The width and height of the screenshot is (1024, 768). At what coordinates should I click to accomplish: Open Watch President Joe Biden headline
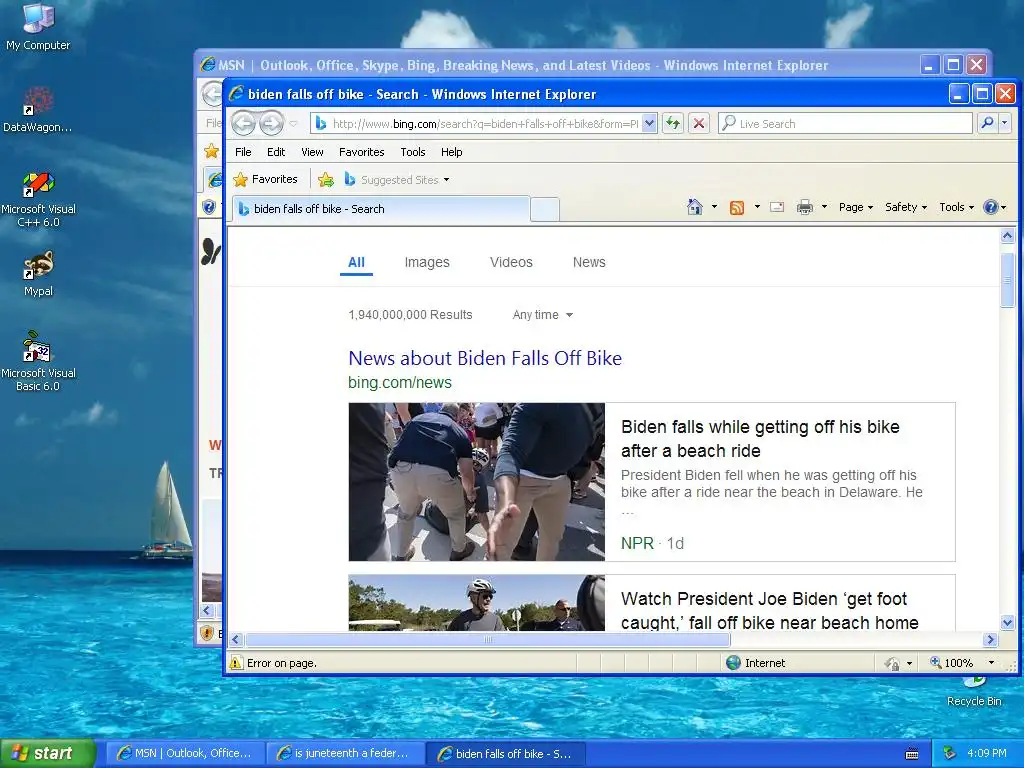pos(769,611)
